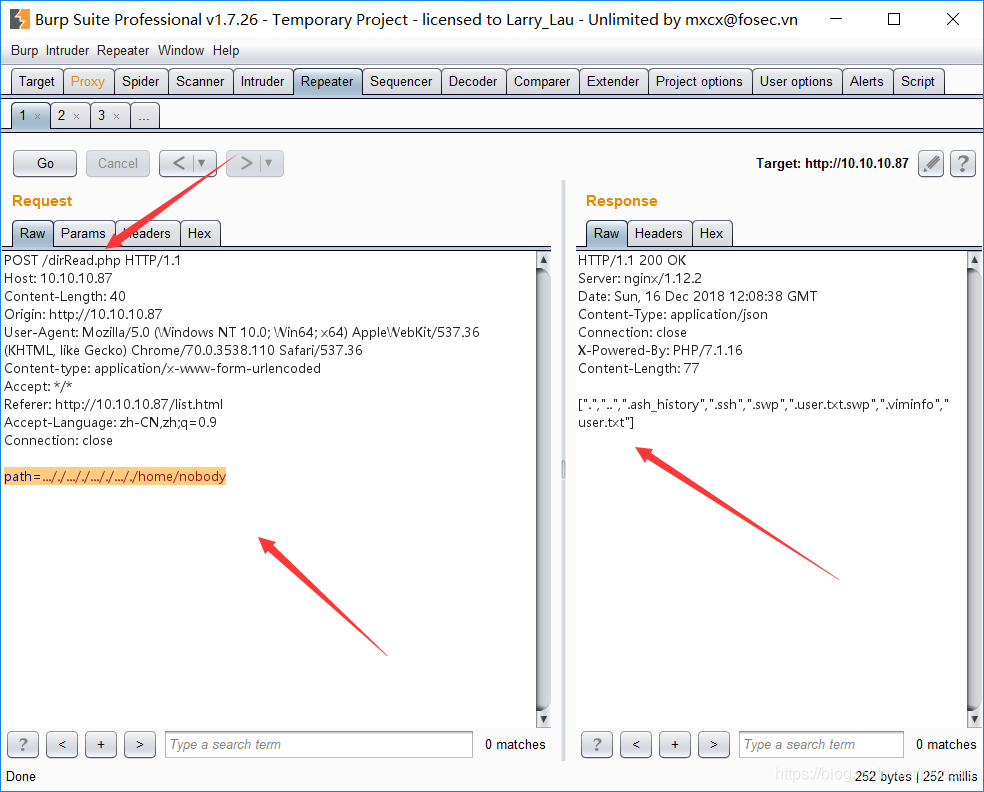The width and height of the screenshot is (984, 792).
Task: Click the Burp Suite logo in title bar
Action: pos(19,19)
